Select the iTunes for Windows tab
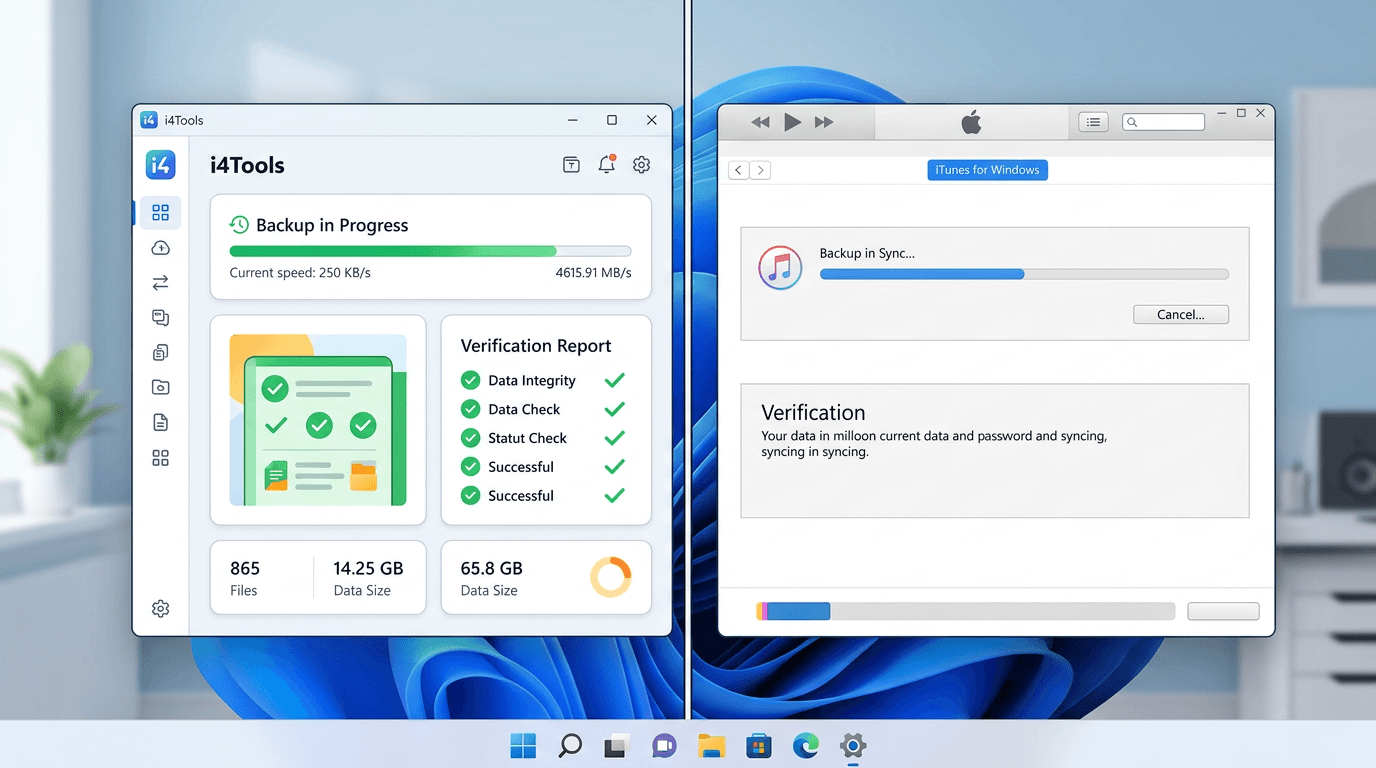This screenshot has height=768, width=1376. click(987, 170)
